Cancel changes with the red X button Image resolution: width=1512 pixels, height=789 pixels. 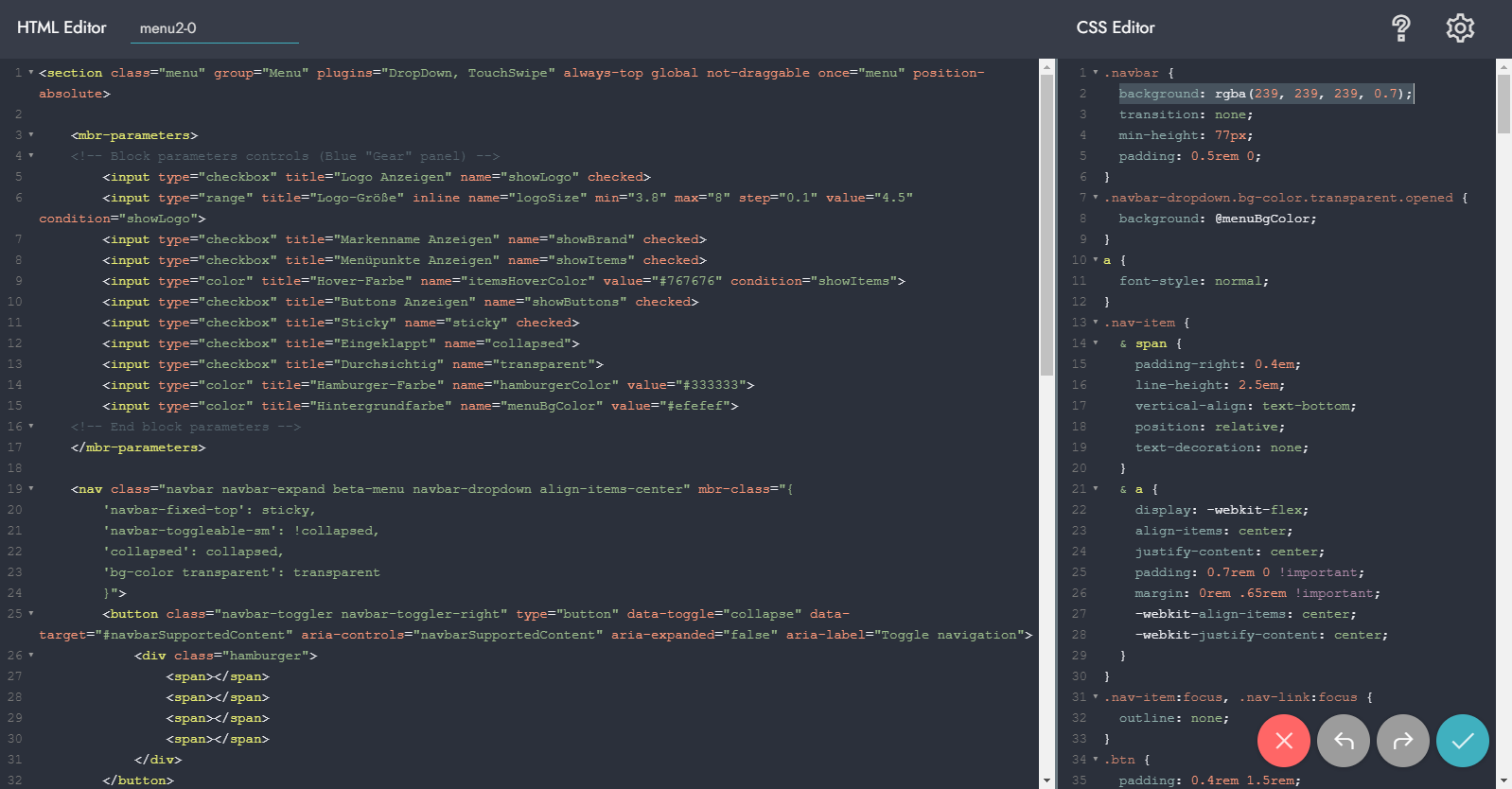pyautogui.click(x=1283, y=741)
